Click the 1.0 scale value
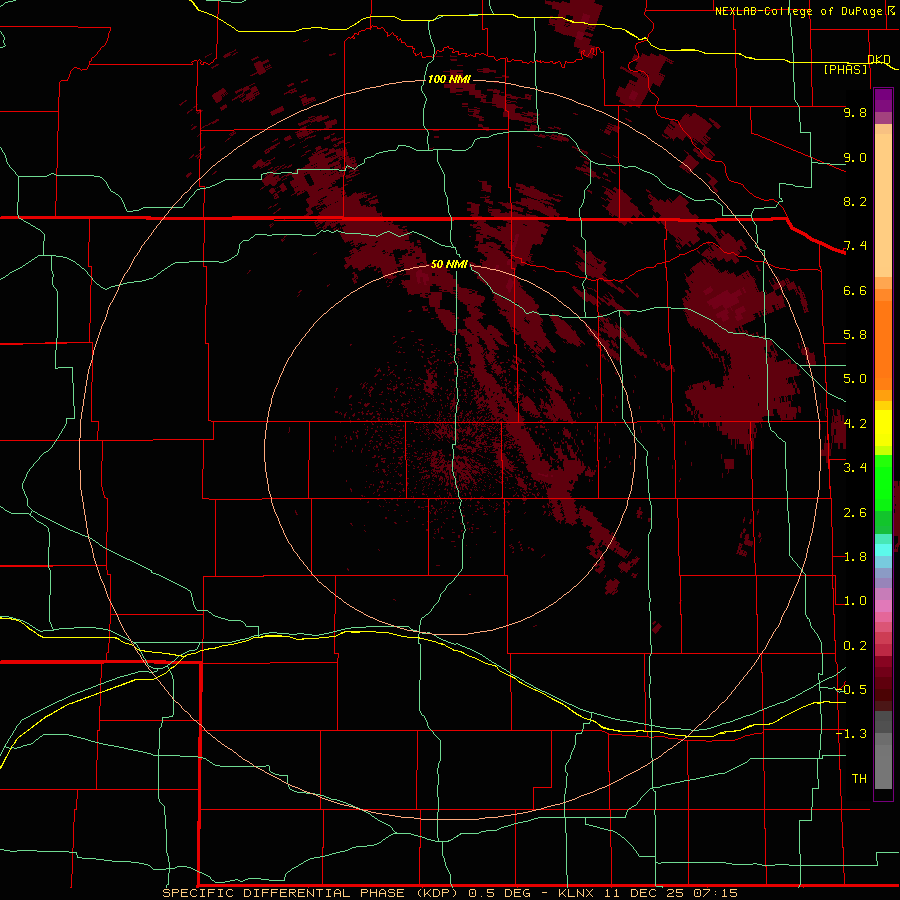This screenshot has width=900, height=900. pos(855,601)
